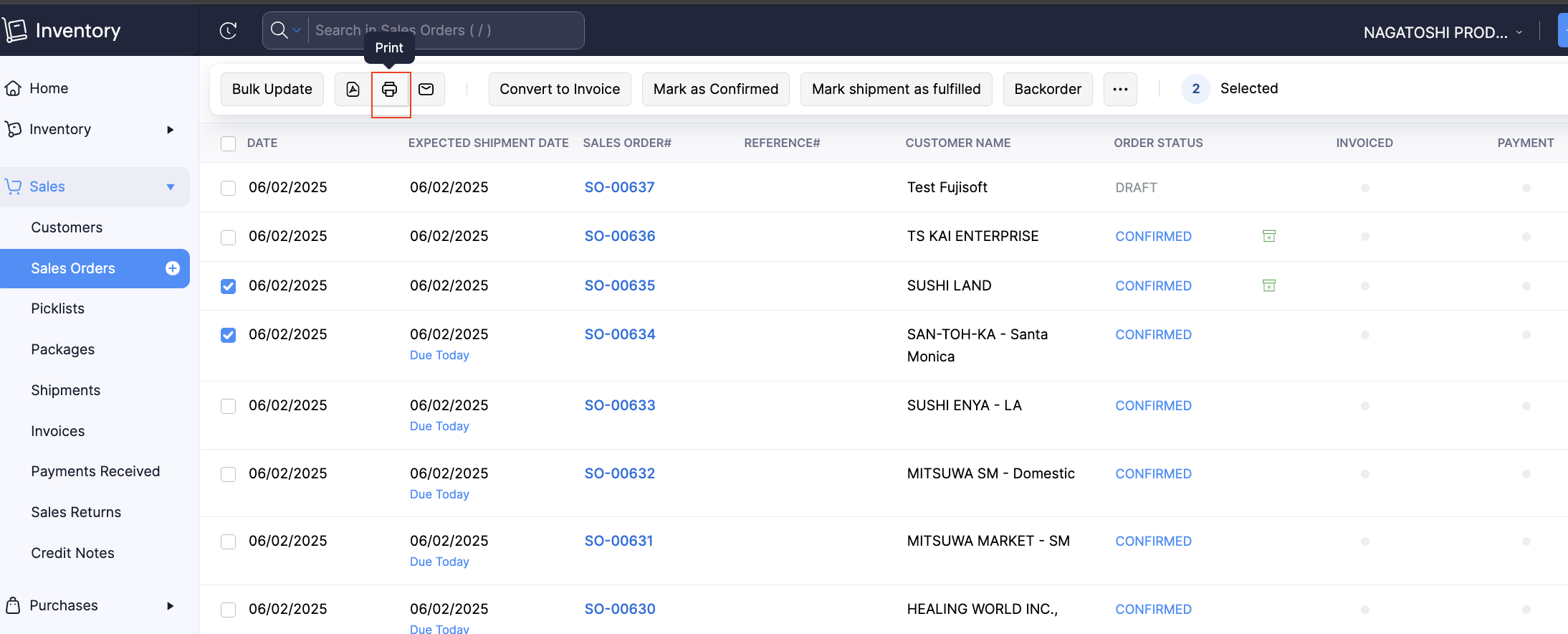Open Picklists in the sidebar
Screen dimensions: 1568x634
(57, 308)
